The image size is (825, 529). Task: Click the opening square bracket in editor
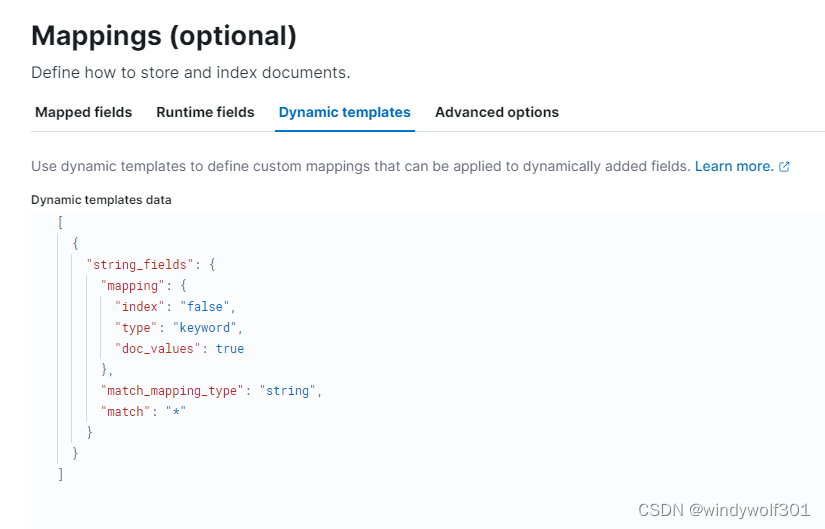click(x=60, y=223)
